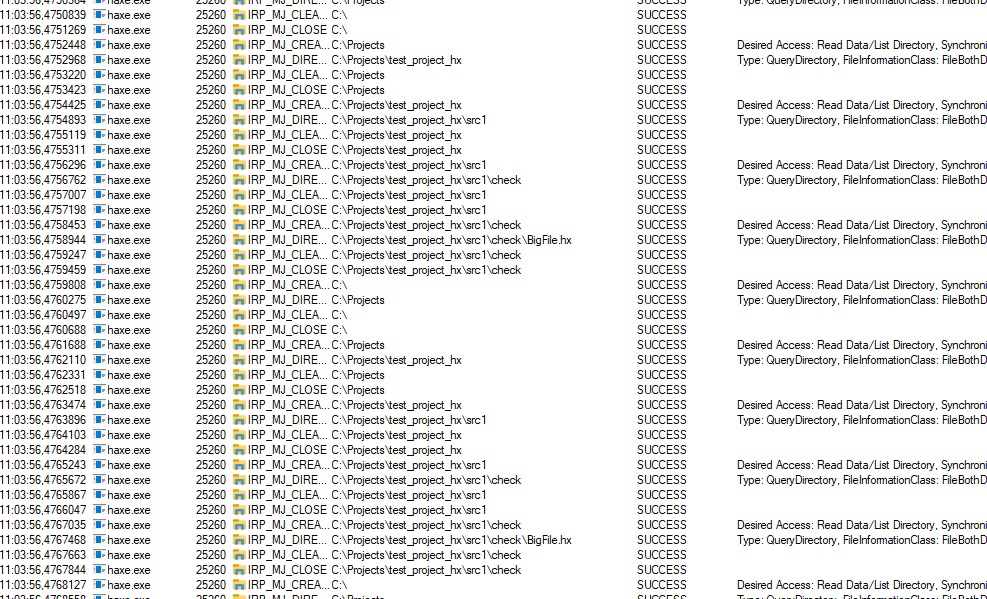This screenshot has width=987, height=599.
Task: Select timestamp 11:03:56,4762331
Action: 43,375
